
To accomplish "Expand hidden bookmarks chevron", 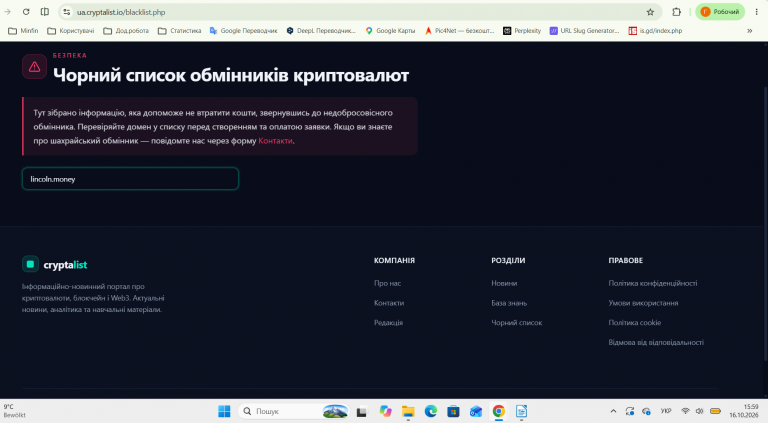I will tap(749, 30).
